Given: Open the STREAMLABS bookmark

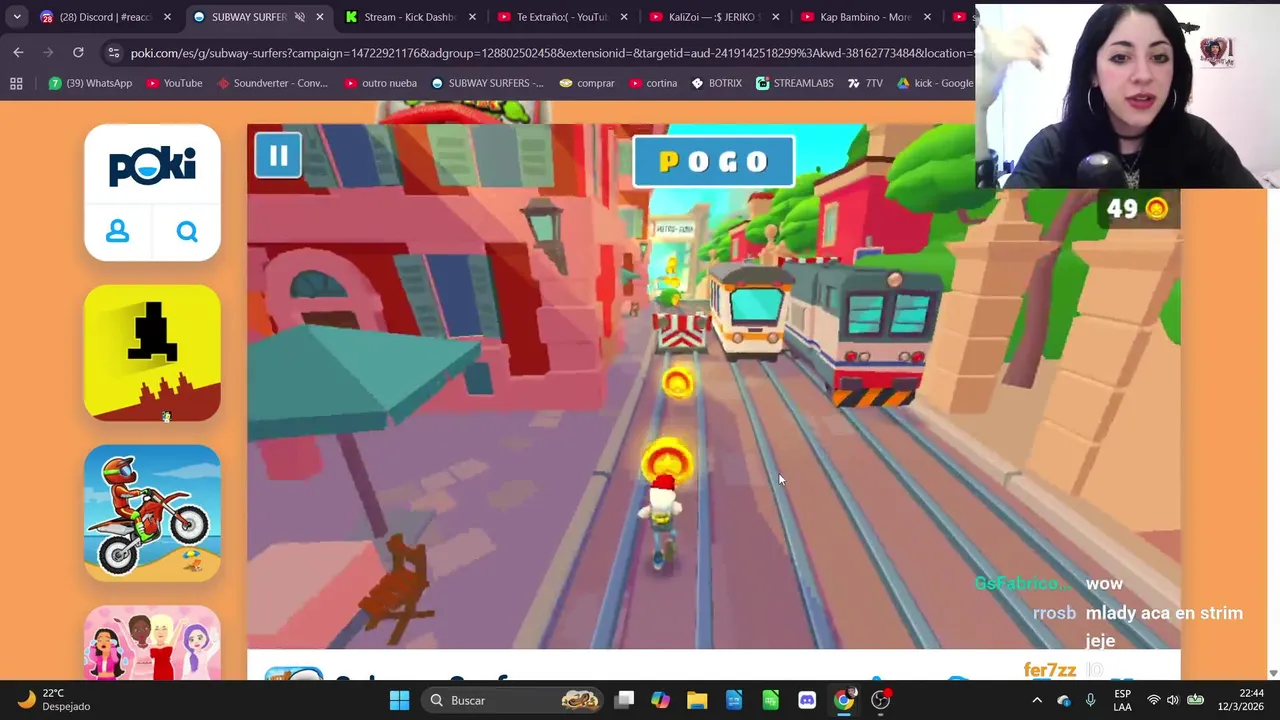Looking at the screenshot, I should 795,83.
